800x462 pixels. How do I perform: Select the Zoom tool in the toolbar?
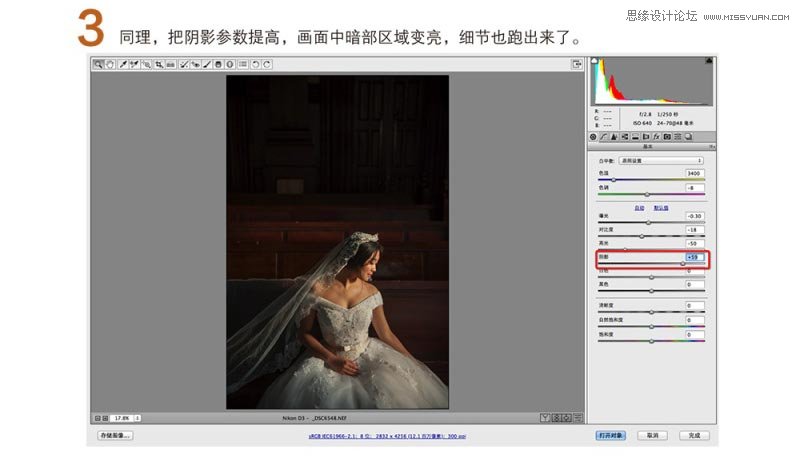point(98,64)
